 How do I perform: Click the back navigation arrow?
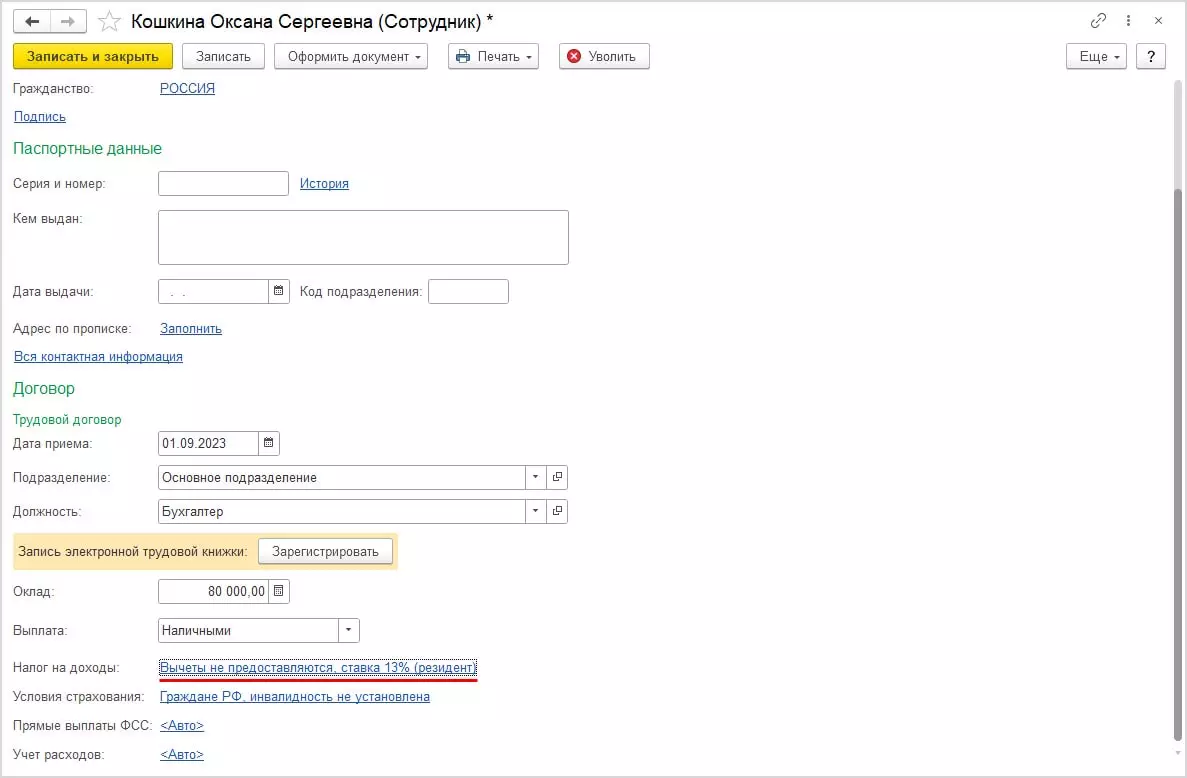tap(32, 21)
